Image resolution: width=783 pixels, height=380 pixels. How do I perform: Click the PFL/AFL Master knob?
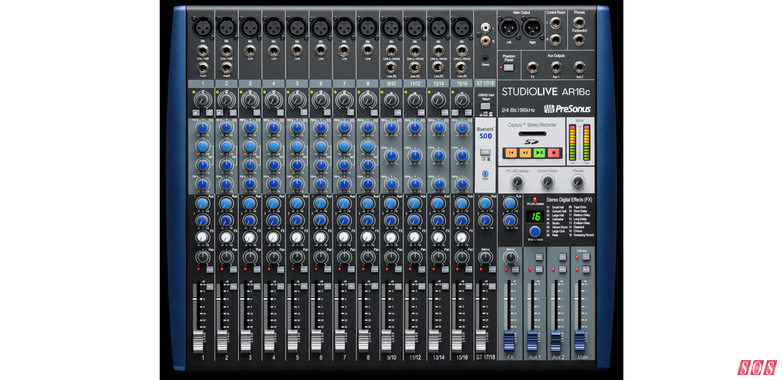point(518,183)
